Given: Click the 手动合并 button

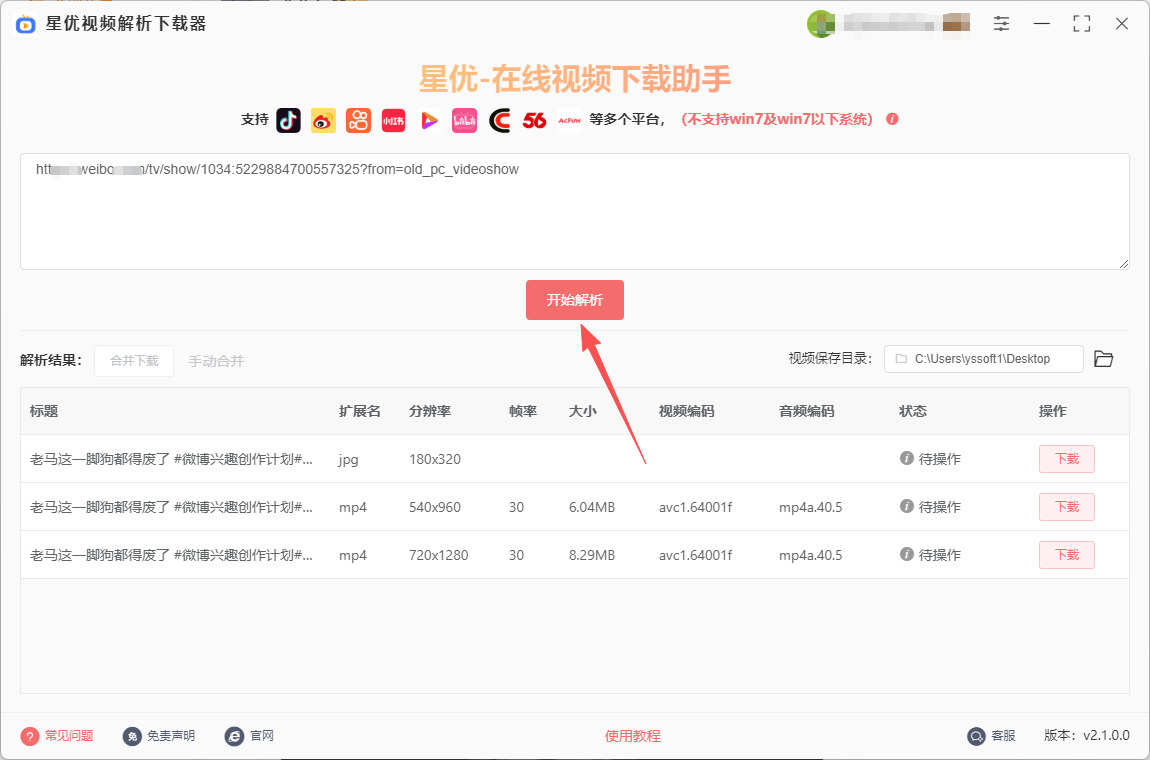Looking at the screenshot, I should pyautogui.click(x=216, y=361).
